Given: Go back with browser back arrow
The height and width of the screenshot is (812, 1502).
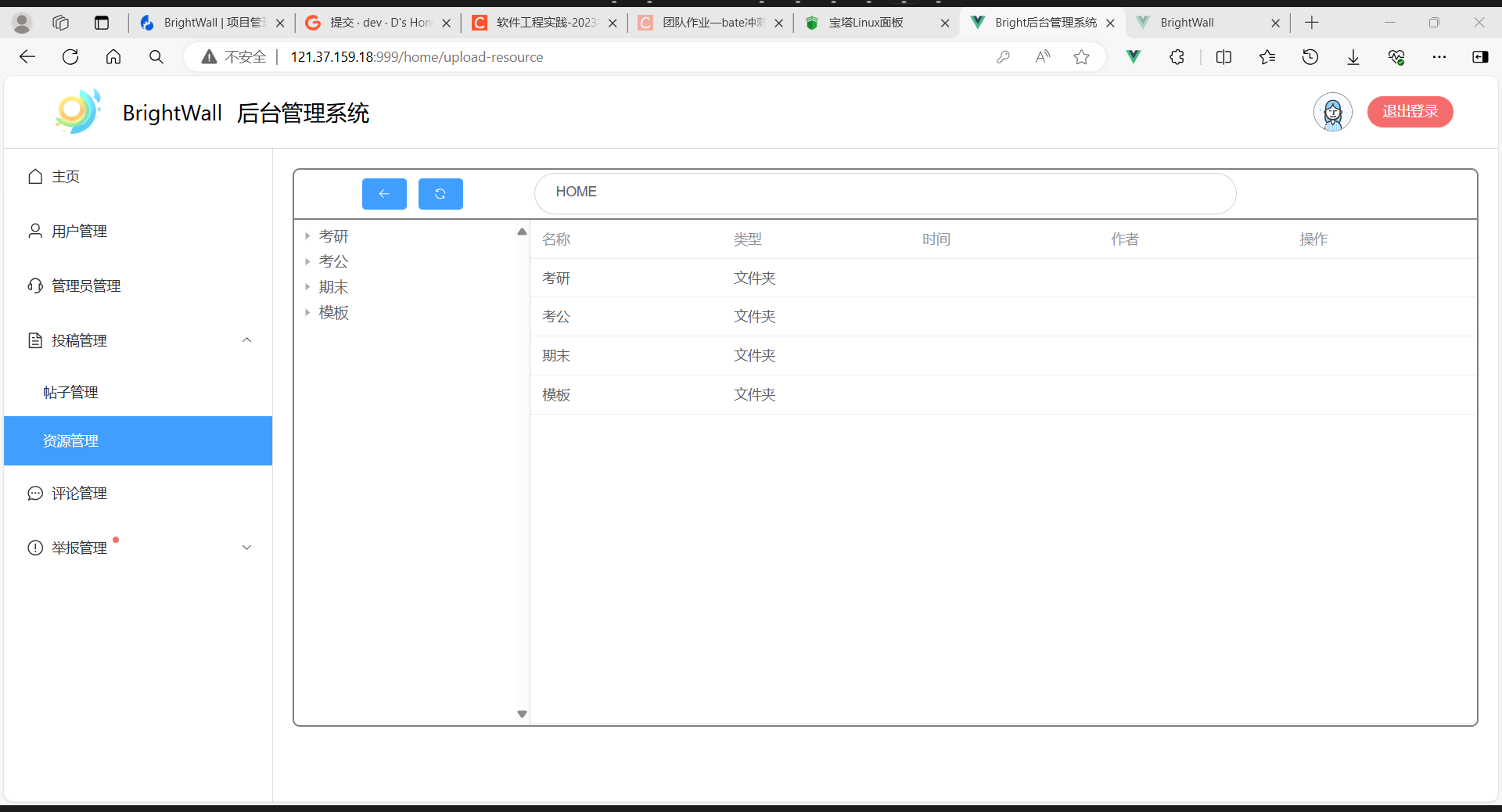Looking at the screenshot, I should click(27, 57).
